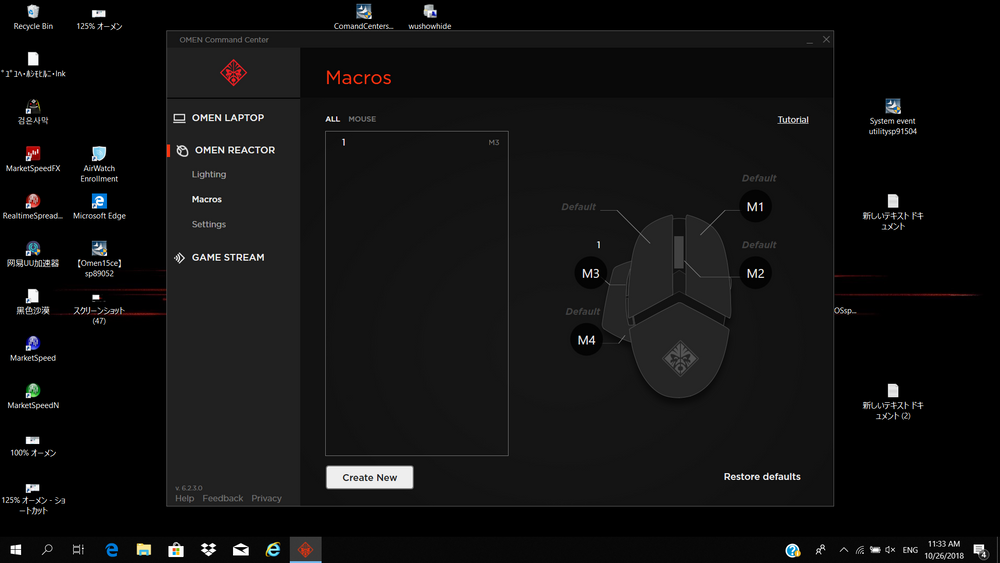
Task: Open Recycle Bin desktop icon
Action: pos(33,17)
